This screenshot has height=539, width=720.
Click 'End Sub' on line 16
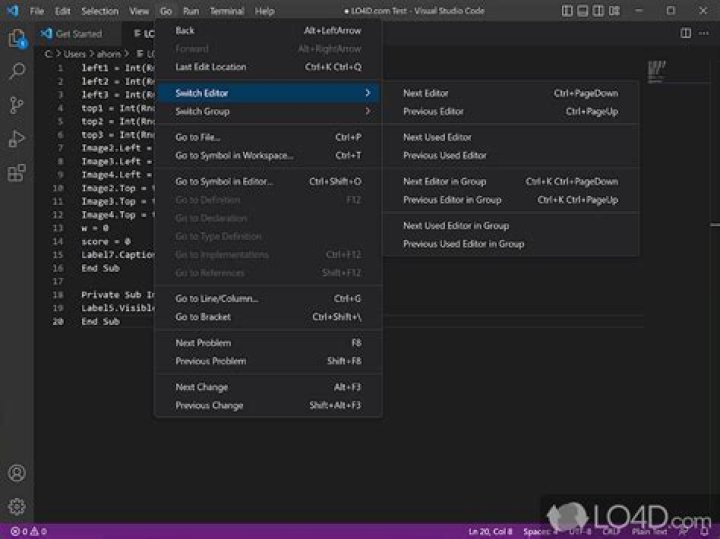101,268
